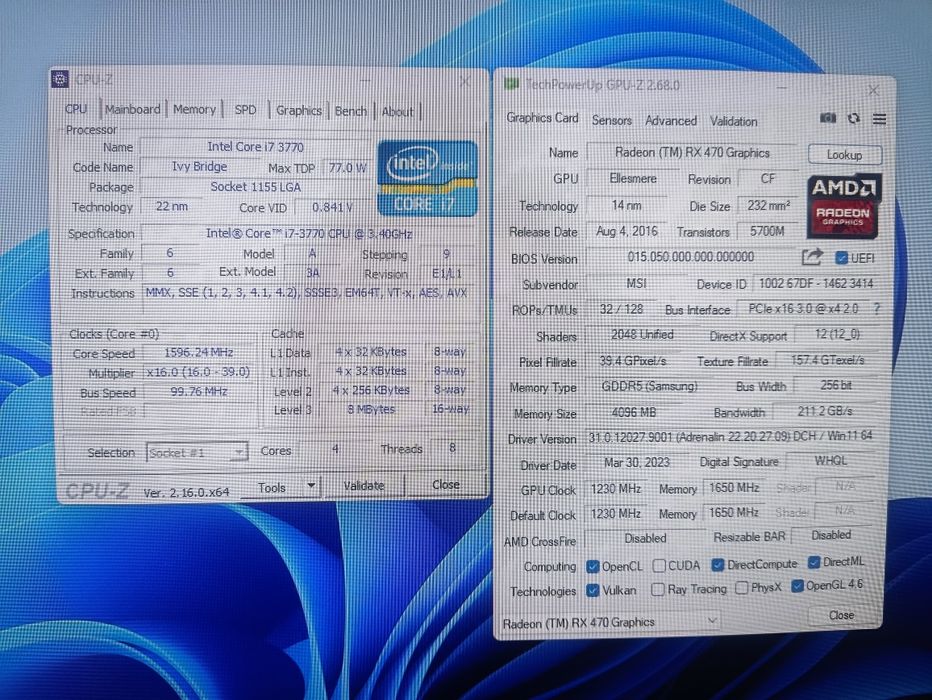Click the BIOS Version value field
932x700 pixels.
pyautogui.click(x=691, y=257)
